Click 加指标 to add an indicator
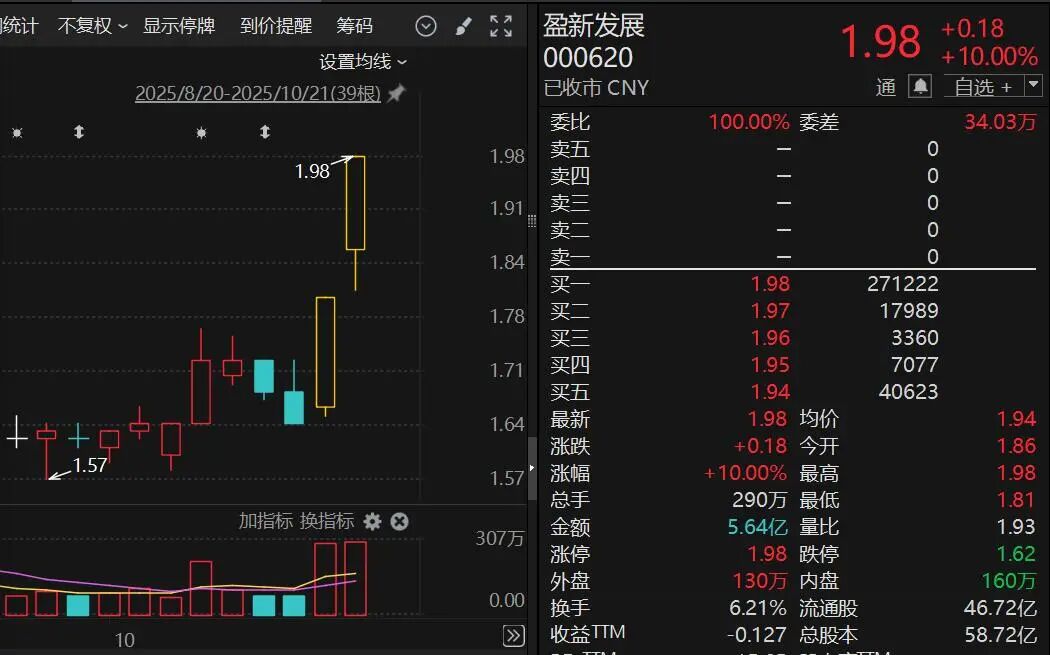1050x655 pixels. click(265, 521)
